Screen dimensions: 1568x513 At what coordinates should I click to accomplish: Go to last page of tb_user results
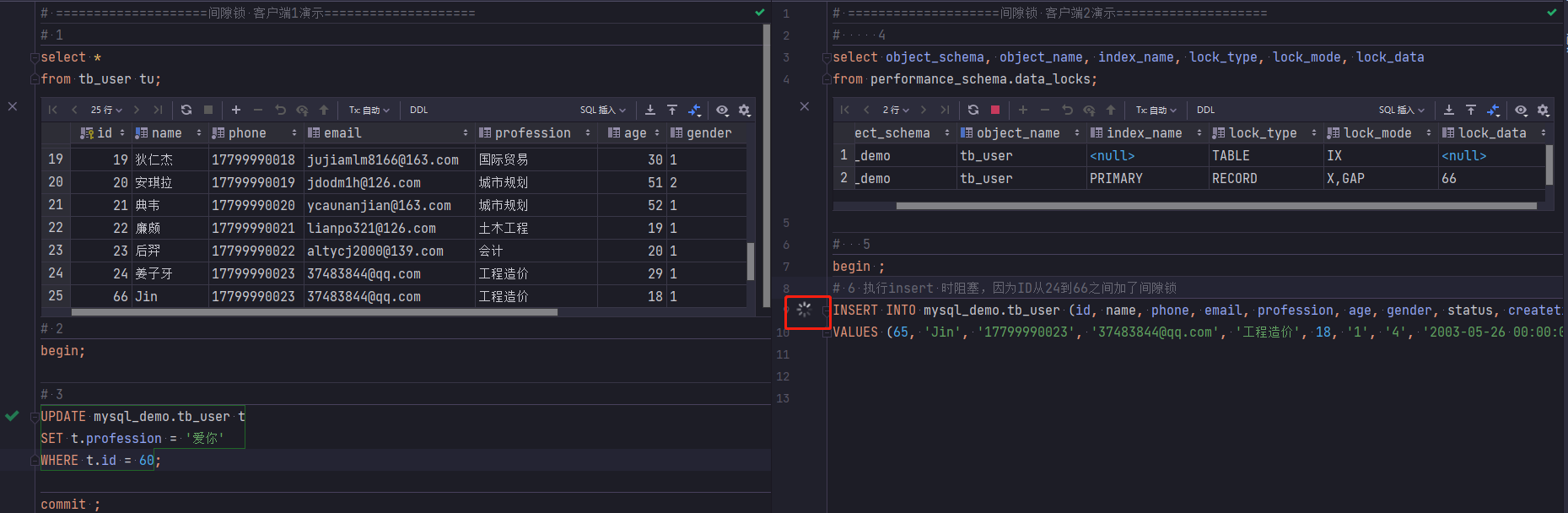click(x=158, y=110)
